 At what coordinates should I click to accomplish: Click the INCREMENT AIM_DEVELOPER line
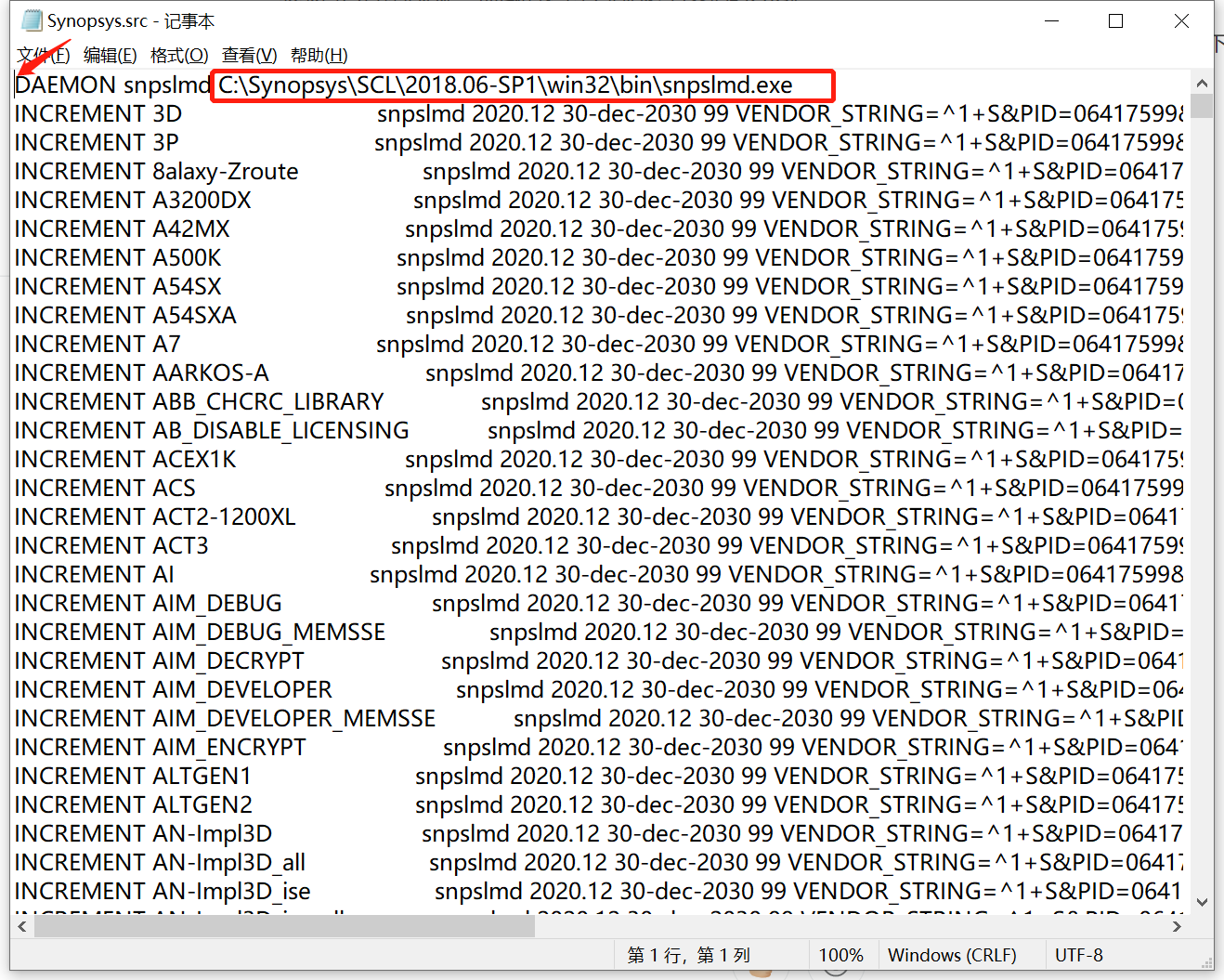pos(599,690)
